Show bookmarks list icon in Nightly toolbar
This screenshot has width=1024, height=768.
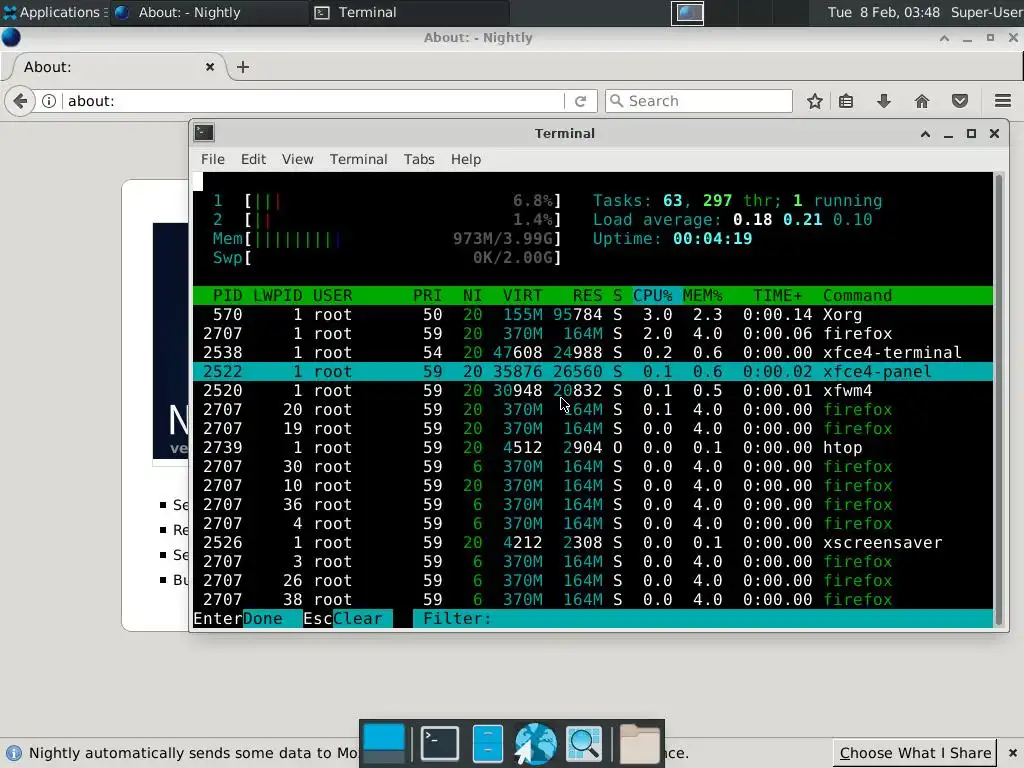click(846, 101)
